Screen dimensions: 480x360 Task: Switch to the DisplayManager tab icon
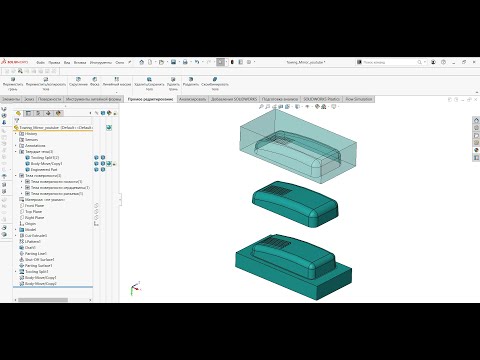pyautogui.click(x=58, y=113)
